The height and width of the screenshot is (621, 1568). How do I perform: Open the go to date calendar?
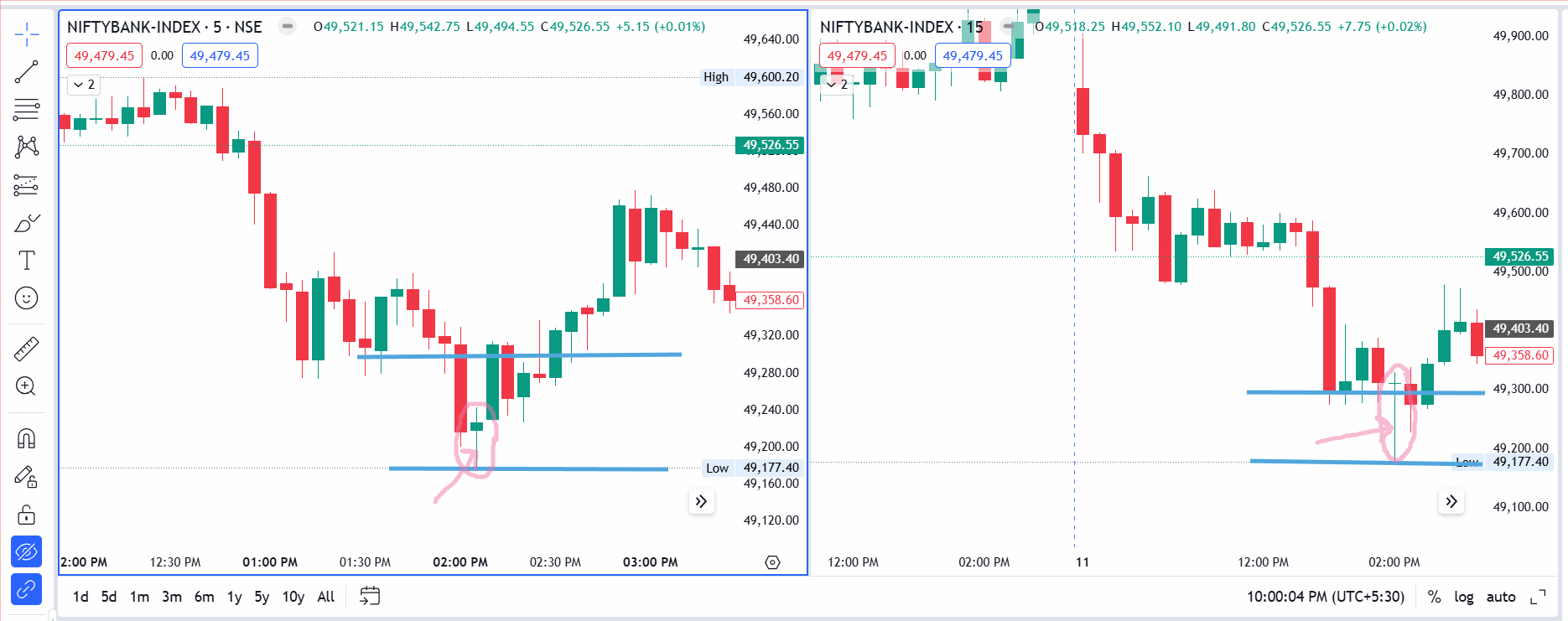pos(370,597)
